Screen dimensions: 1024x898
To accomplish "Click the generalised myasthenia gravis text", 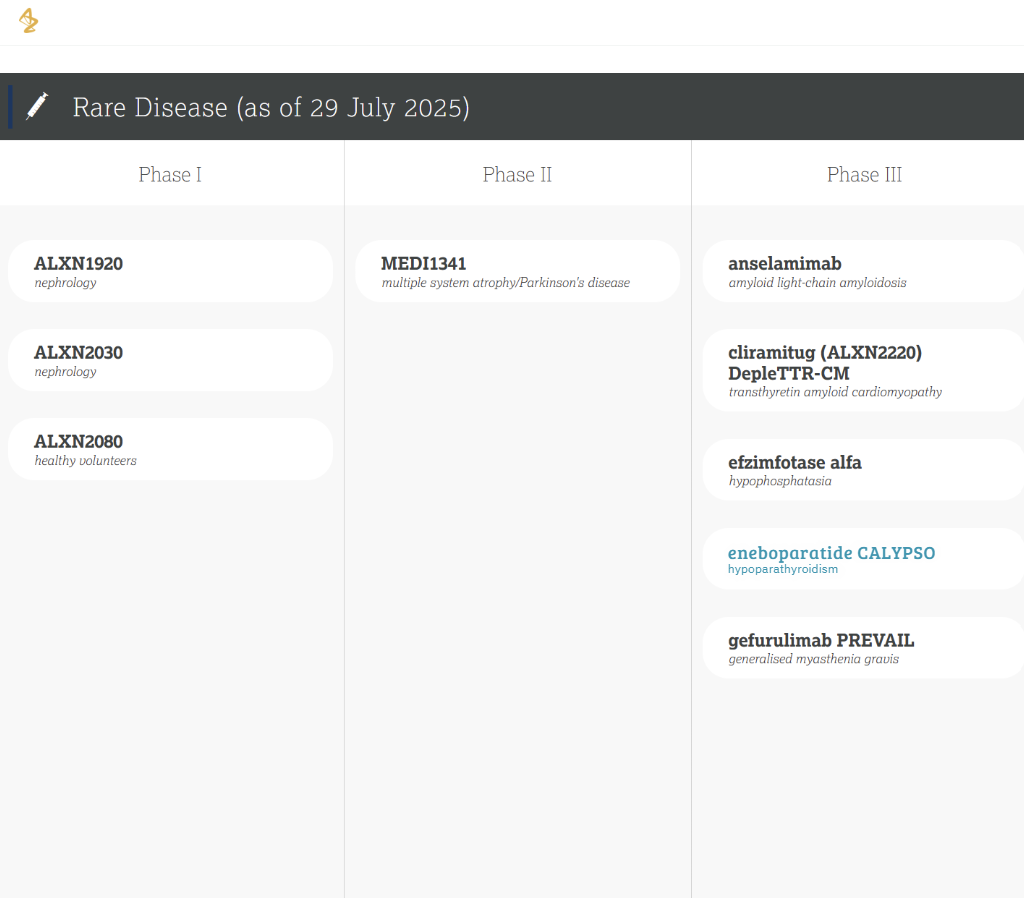I will (813, 659).
